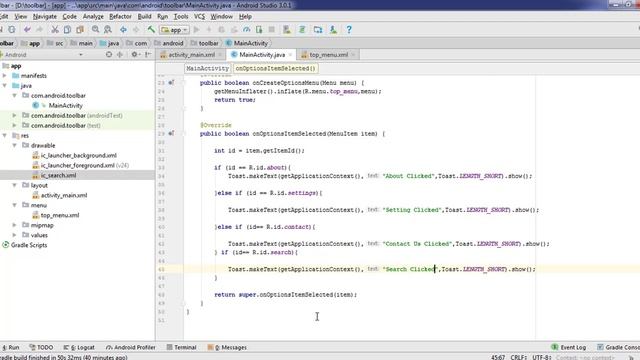Select top_menu.xml in the menu folder
Screen dimensions: 640x360
click(60, 216)
